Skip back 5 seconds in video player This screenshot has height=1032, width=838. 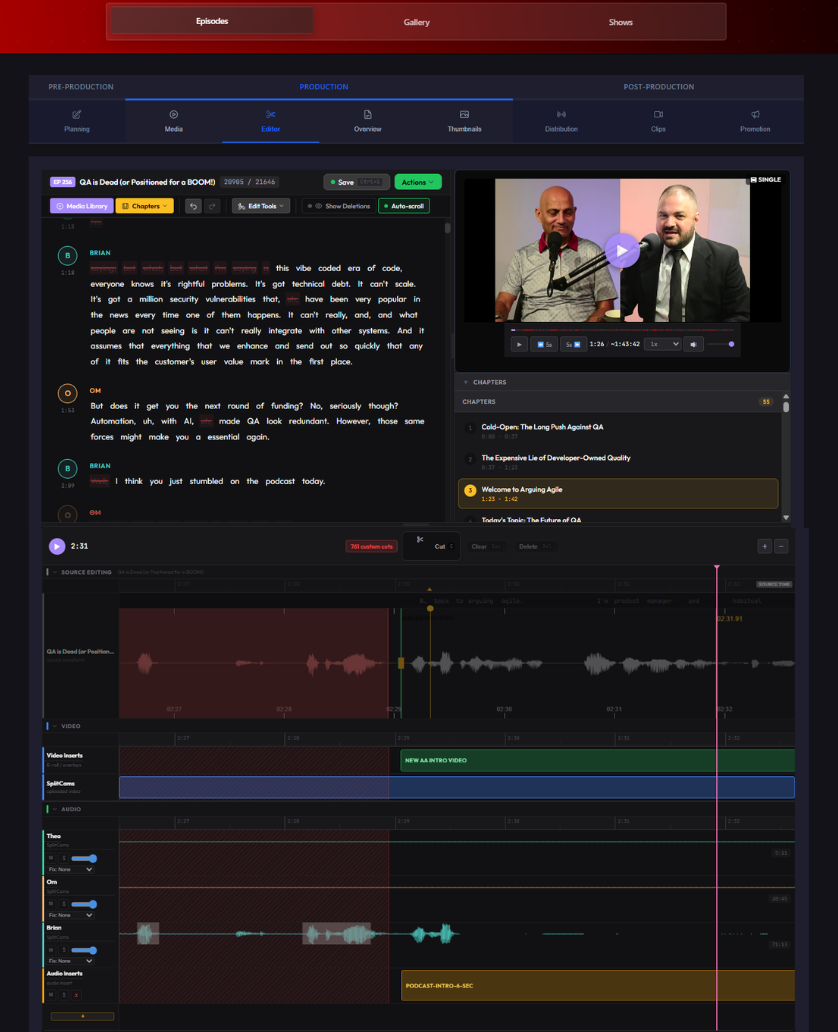(x=544, y=344)
